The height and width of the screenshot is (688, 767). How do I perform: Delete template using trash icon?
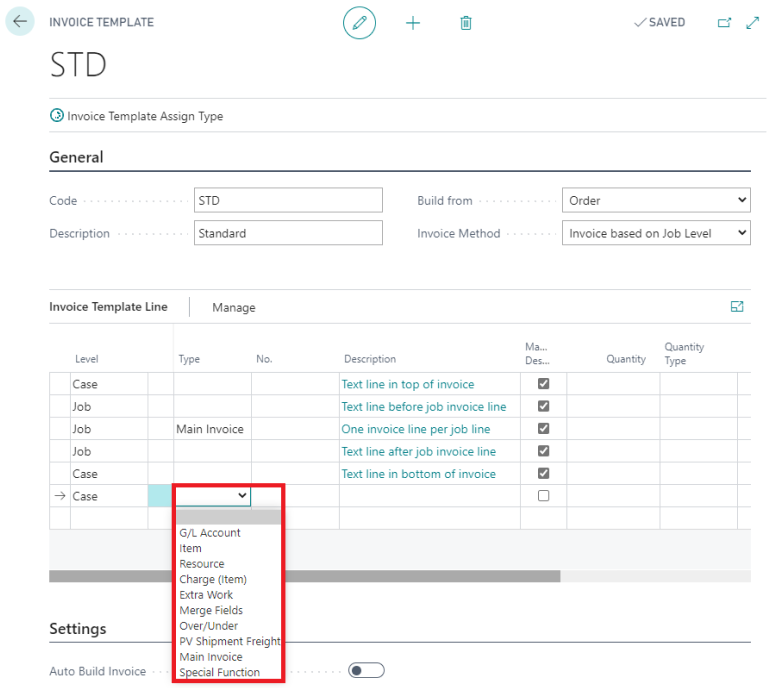pyautogui.click(x=466, y=23)
